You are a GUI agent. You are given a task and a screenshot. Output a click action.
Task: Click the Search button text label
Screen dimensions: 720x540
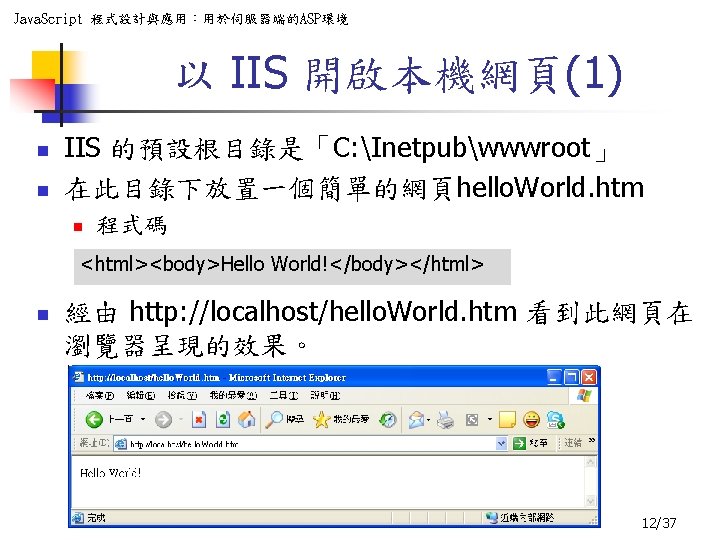295,419
